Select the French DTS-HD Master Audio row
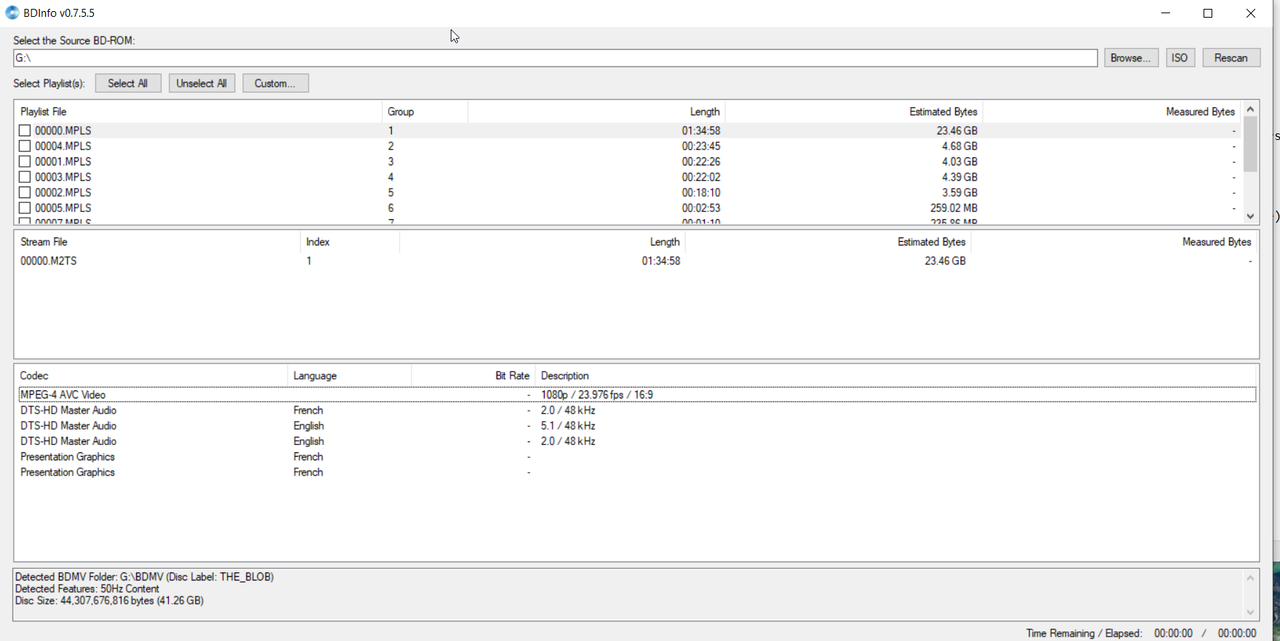 635,410
